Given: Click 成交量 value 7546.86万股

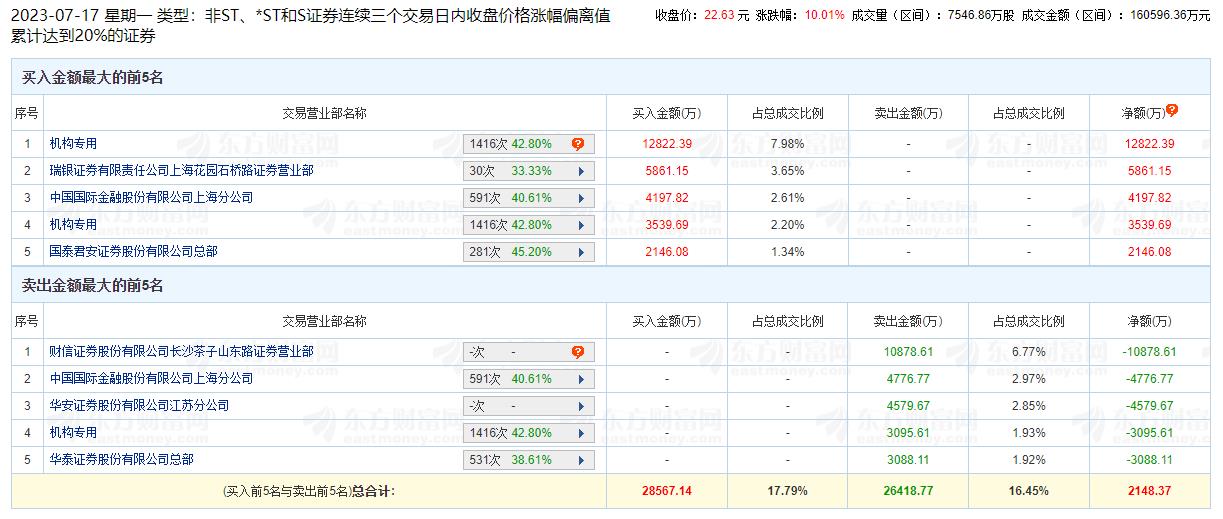Looking at the screenshot, I should (980, 15).
